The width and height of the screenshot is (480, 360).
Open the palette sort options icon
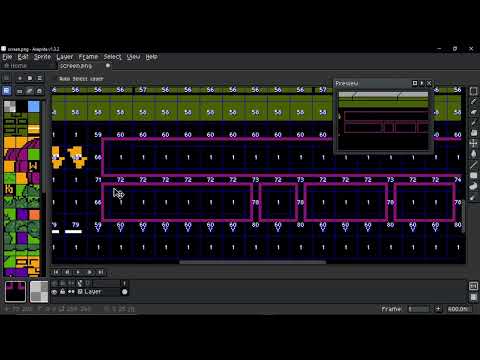(x=20, y=78)
